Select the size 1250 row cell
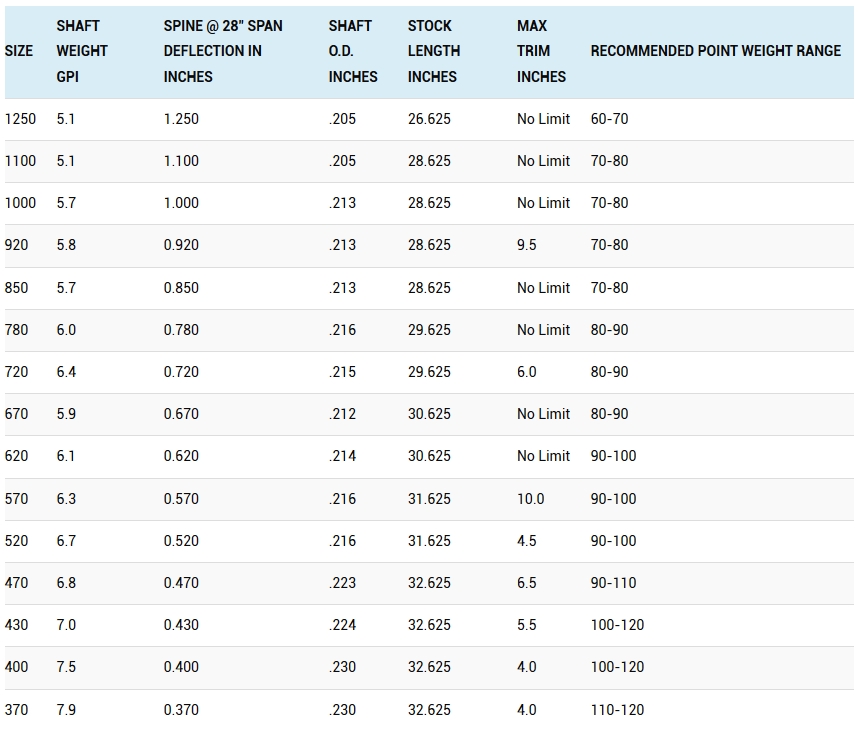The height and width of the screenshot is (741, 860). tap(20, 119)
